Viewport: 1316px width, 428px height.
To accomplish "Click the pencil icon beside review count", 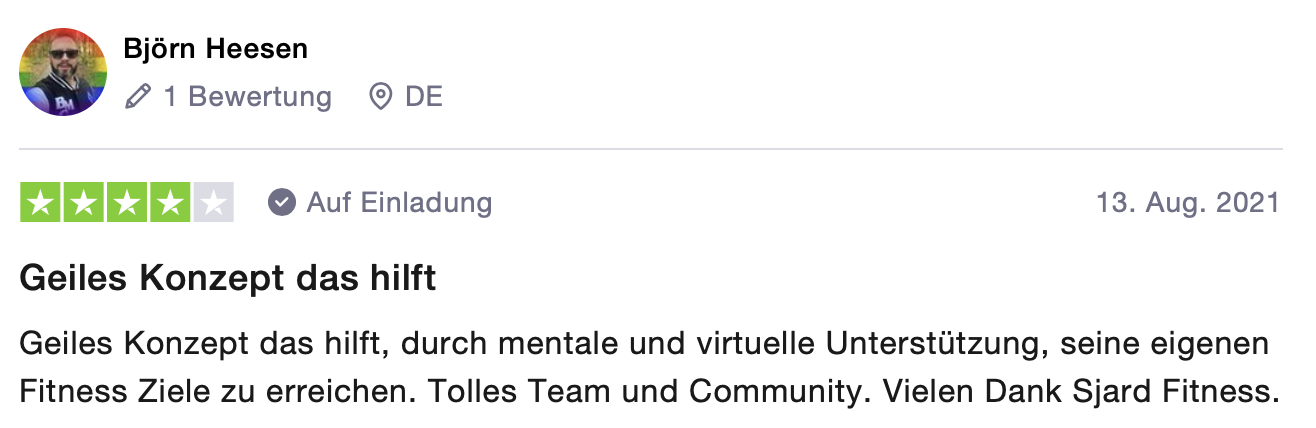I will [x=138, y=97].
